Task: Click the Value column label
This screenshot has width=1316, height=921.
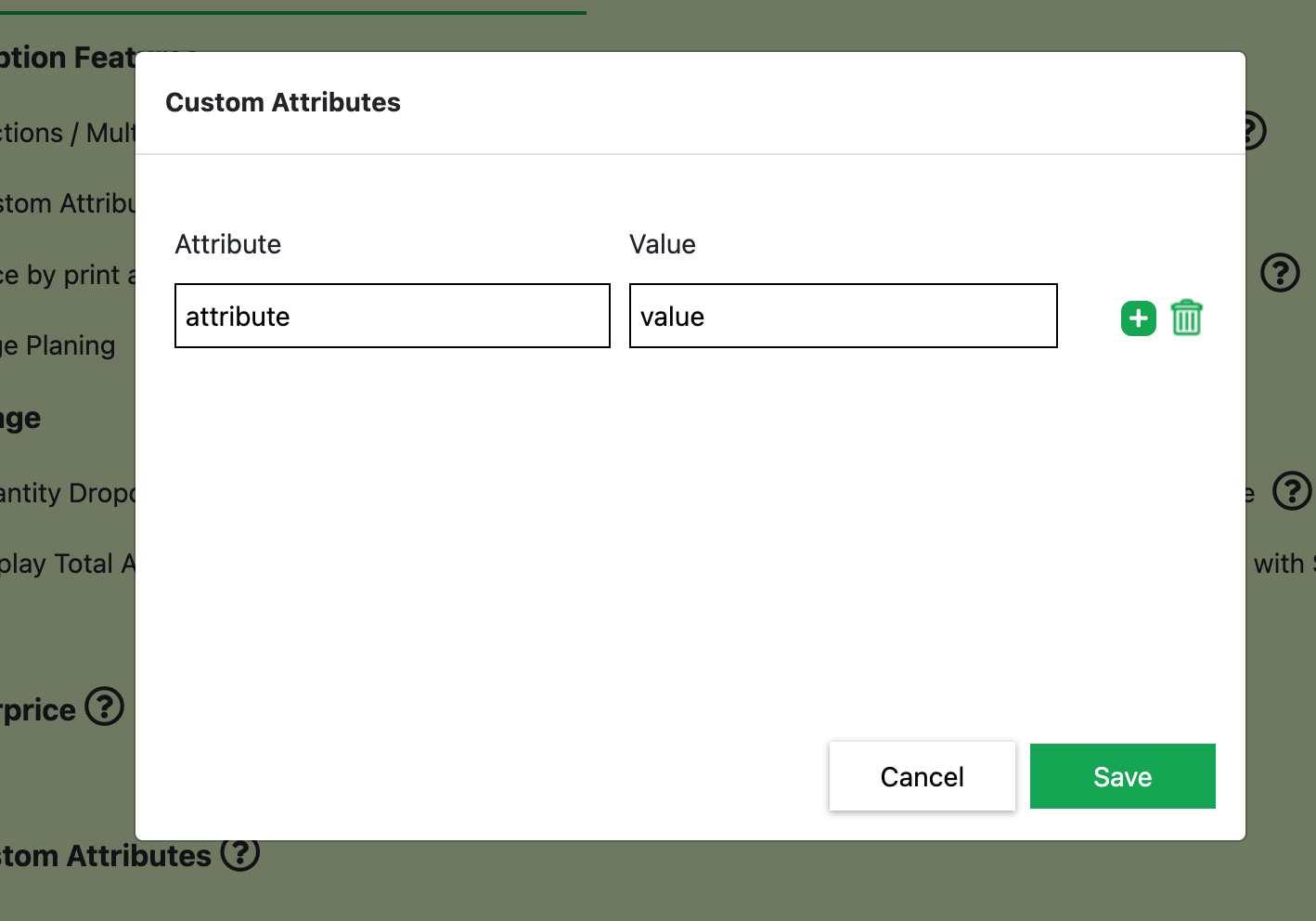Action: (x=662, y=244)
